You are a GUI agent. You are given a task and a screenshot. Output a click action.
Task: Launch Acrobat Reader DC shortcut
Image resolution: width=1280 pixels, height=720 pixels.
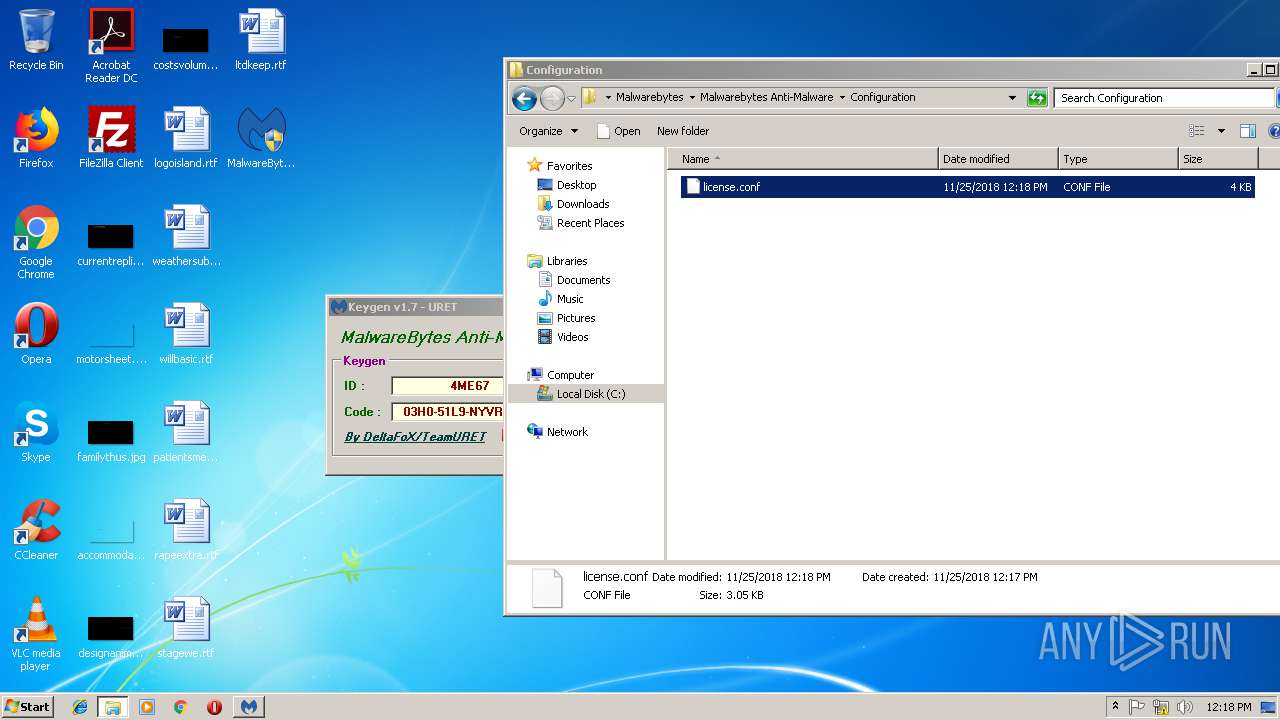111,46
